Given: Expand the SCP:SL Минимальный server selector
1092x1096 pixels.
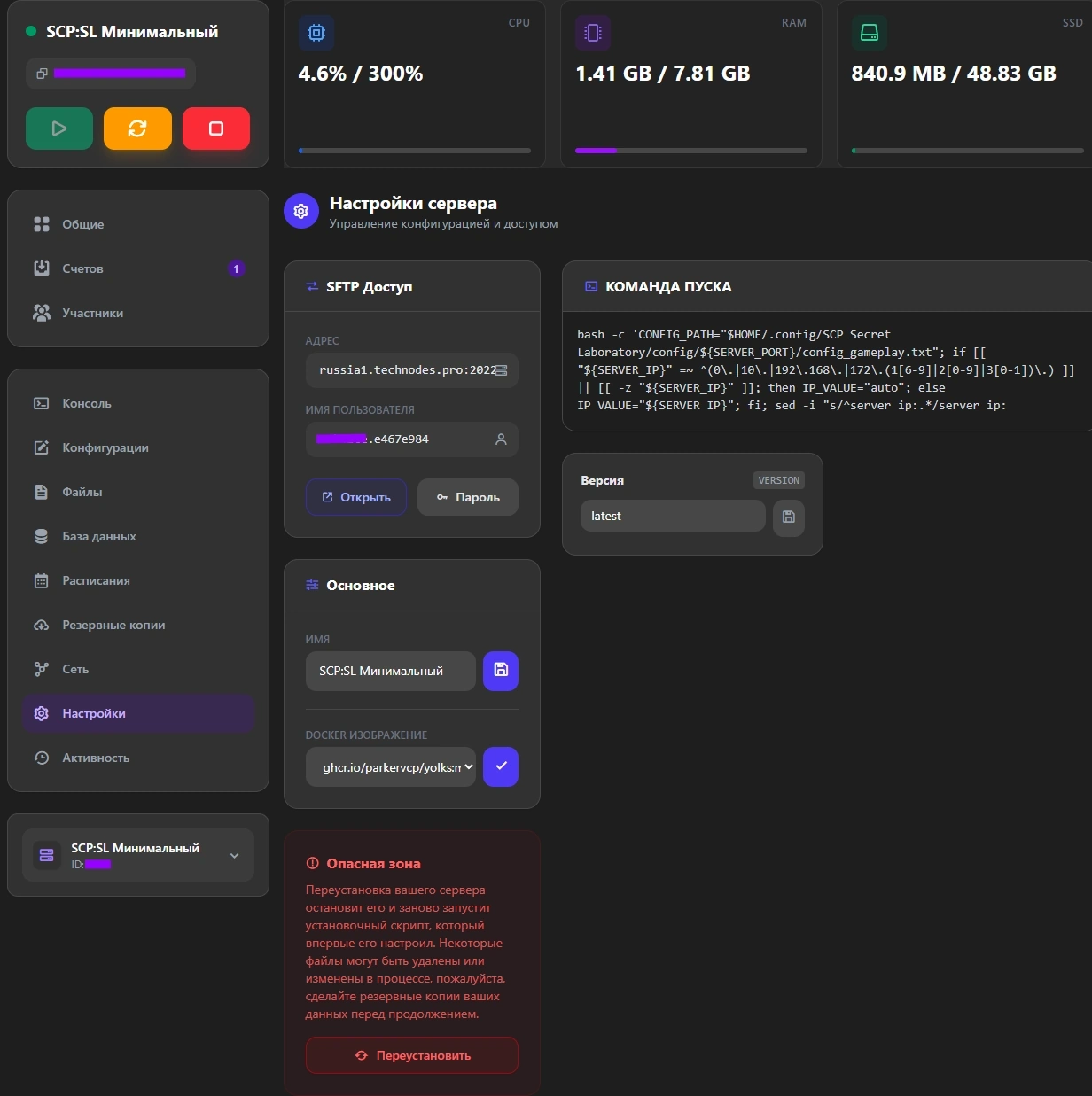Looking at the screenshot, I should coord(138,855).
